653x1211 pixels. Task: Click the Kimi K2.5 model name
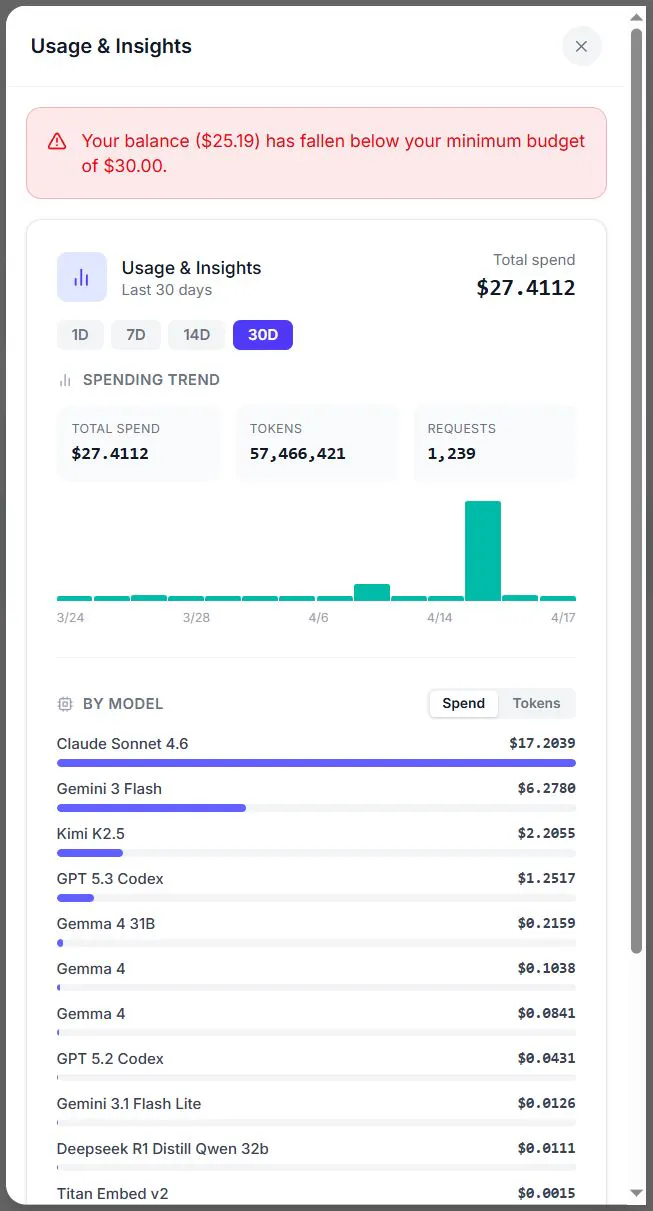tap(91, 834)
